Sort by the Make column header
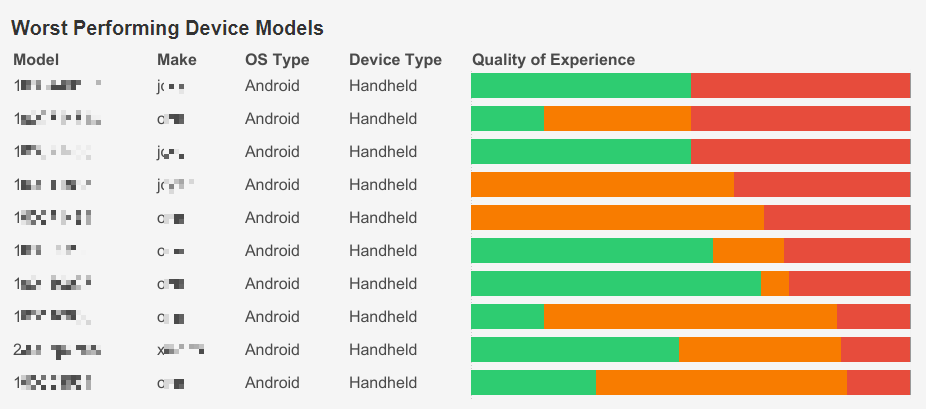 tap(177, 60)
